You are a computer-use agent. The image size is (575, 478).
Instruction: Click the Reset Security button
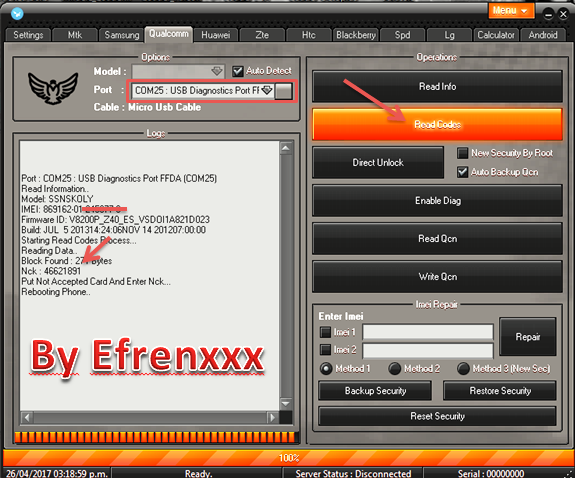point(437,416)
